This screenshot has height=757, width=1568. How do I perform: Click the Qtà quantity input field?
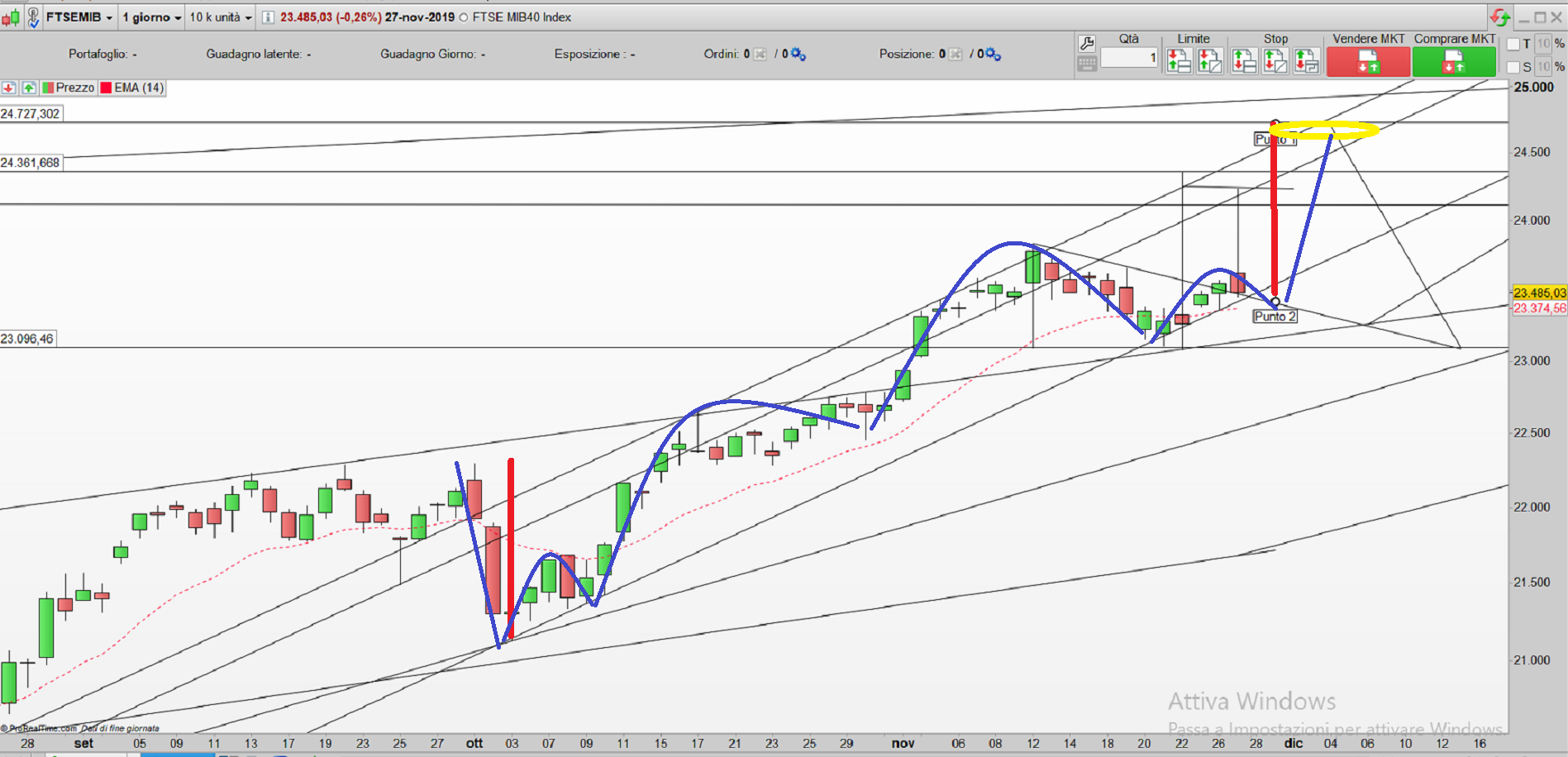coord(1128,58)
